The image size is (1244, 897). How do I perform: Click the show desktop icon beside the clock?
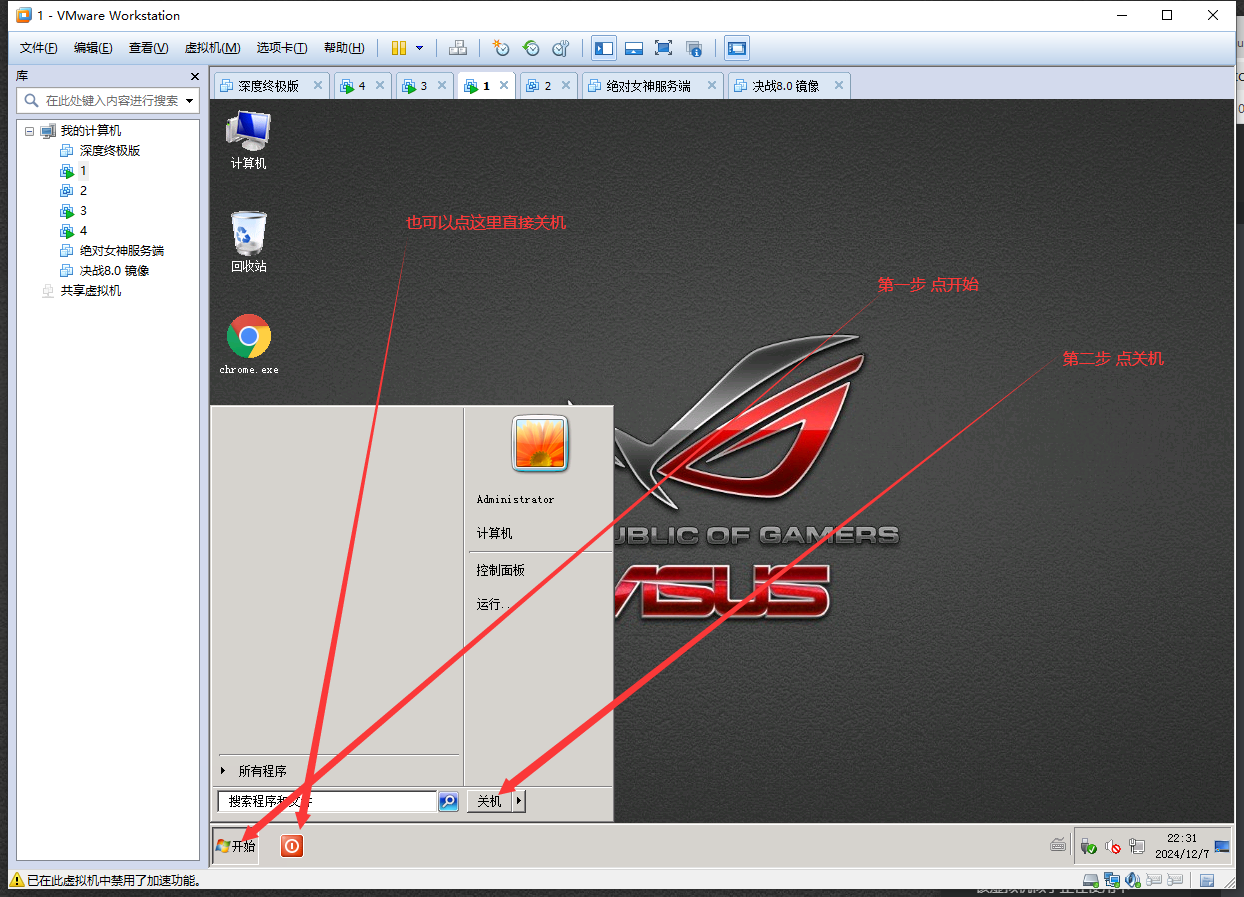click(1222, 846)
